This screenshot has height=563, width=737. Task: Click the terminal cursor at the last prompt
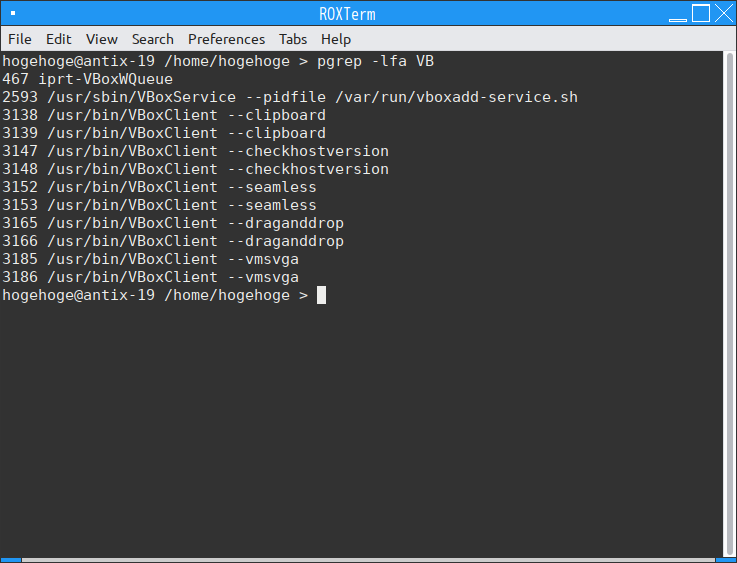tap(321, 295)
